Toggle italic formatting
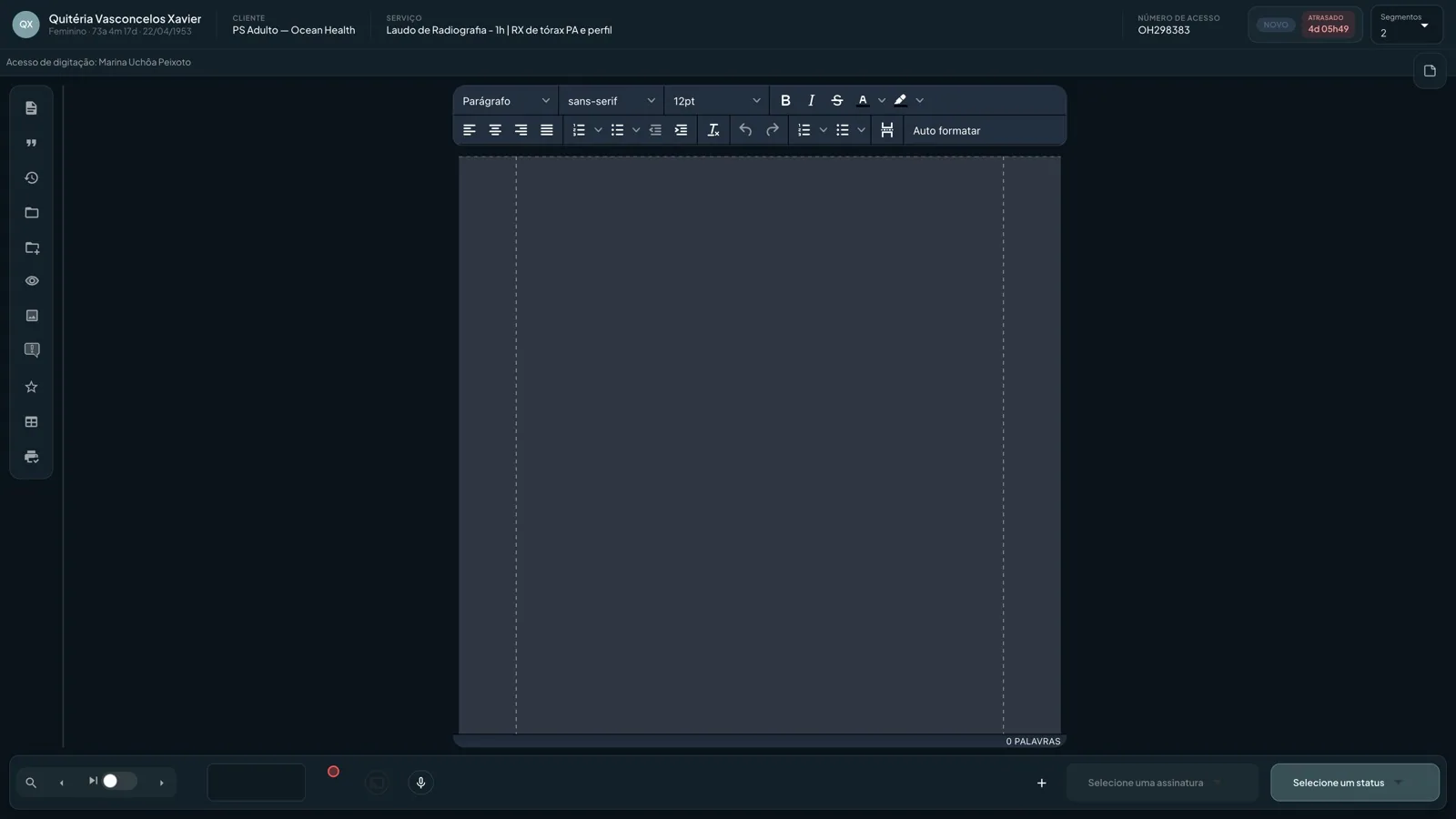The image size is (1456, 819). click(x=811, y=101)
